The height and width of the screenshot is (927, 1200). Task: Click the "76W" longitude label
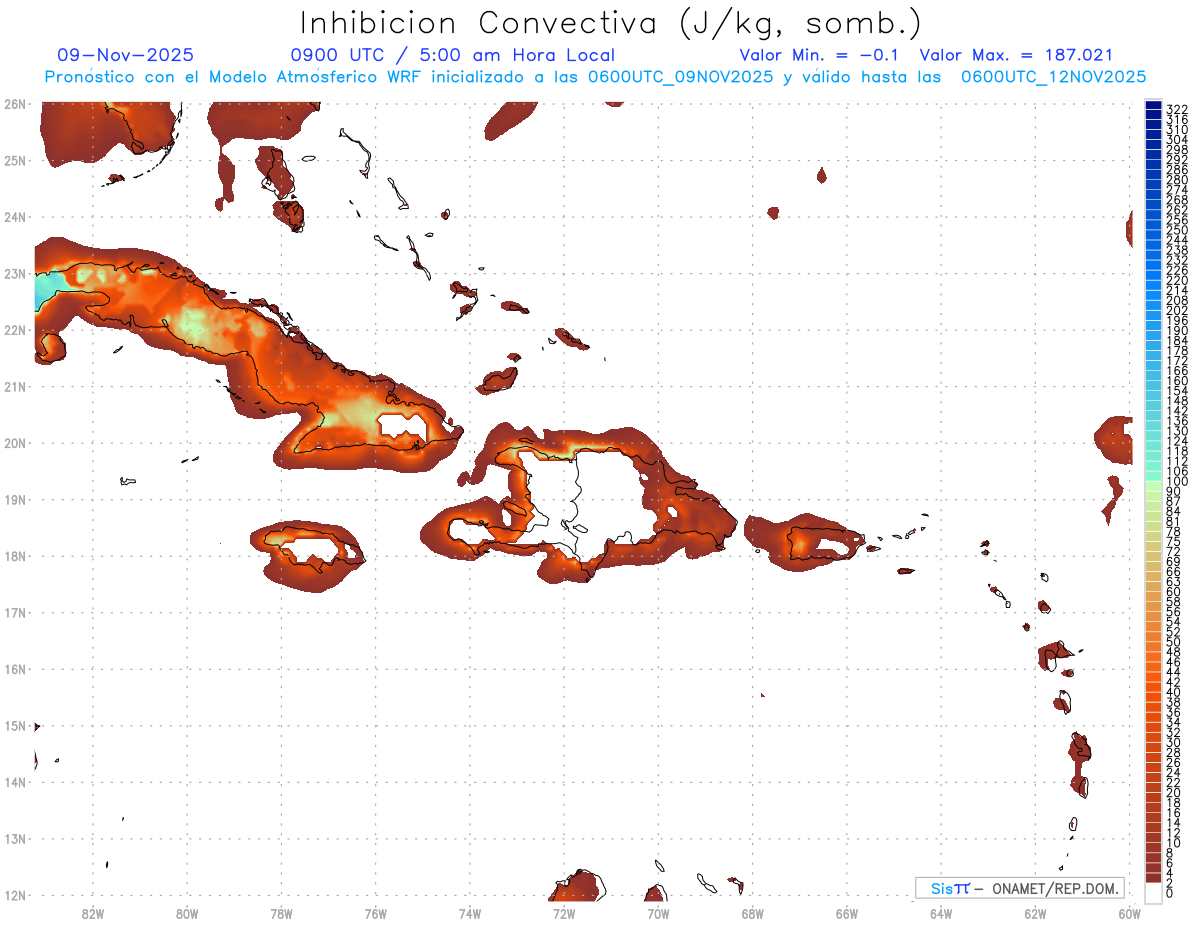(375, 913)
